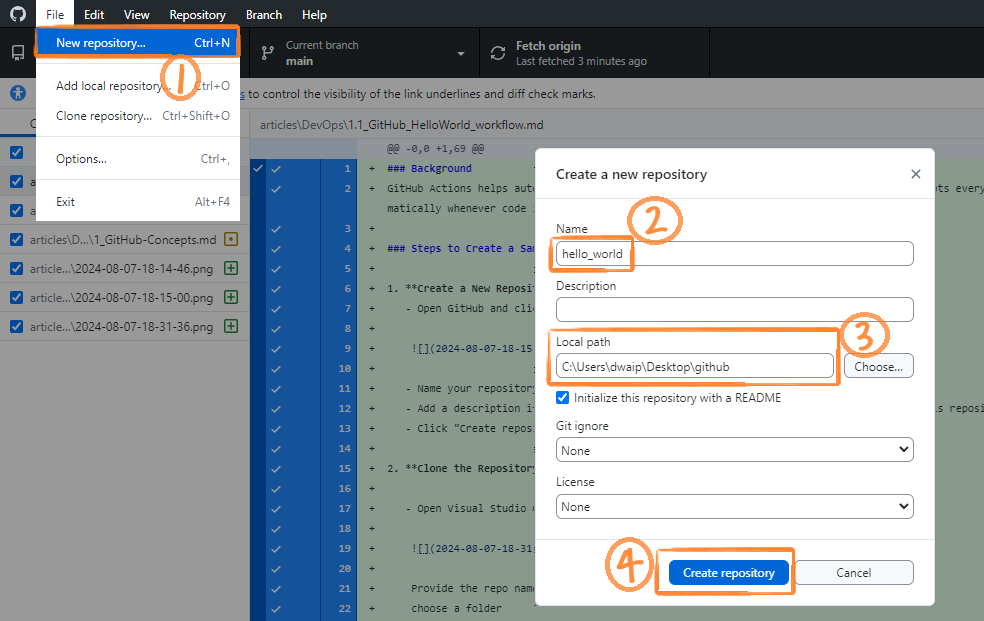
Task: Toggle the select-all changed files checkbox
Action: click(17, 152)
